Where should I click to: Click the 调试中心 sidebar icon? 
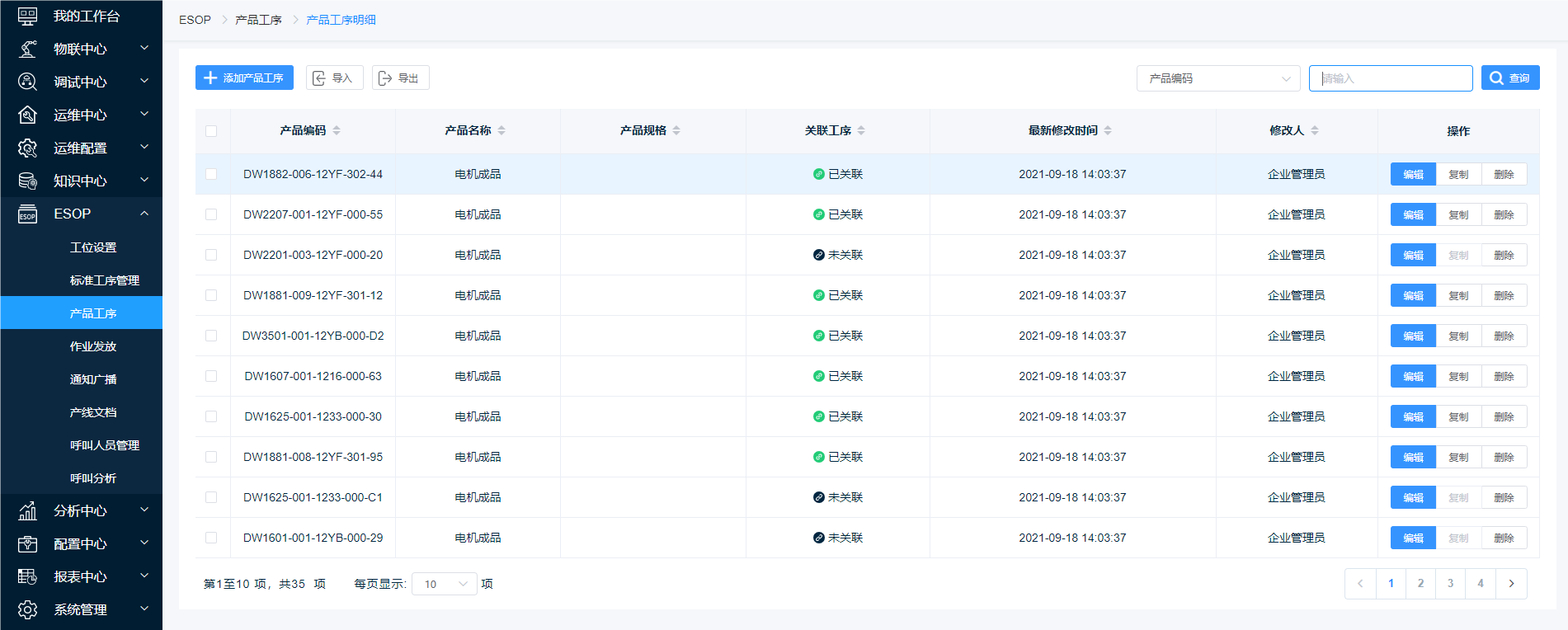(27, 82)
